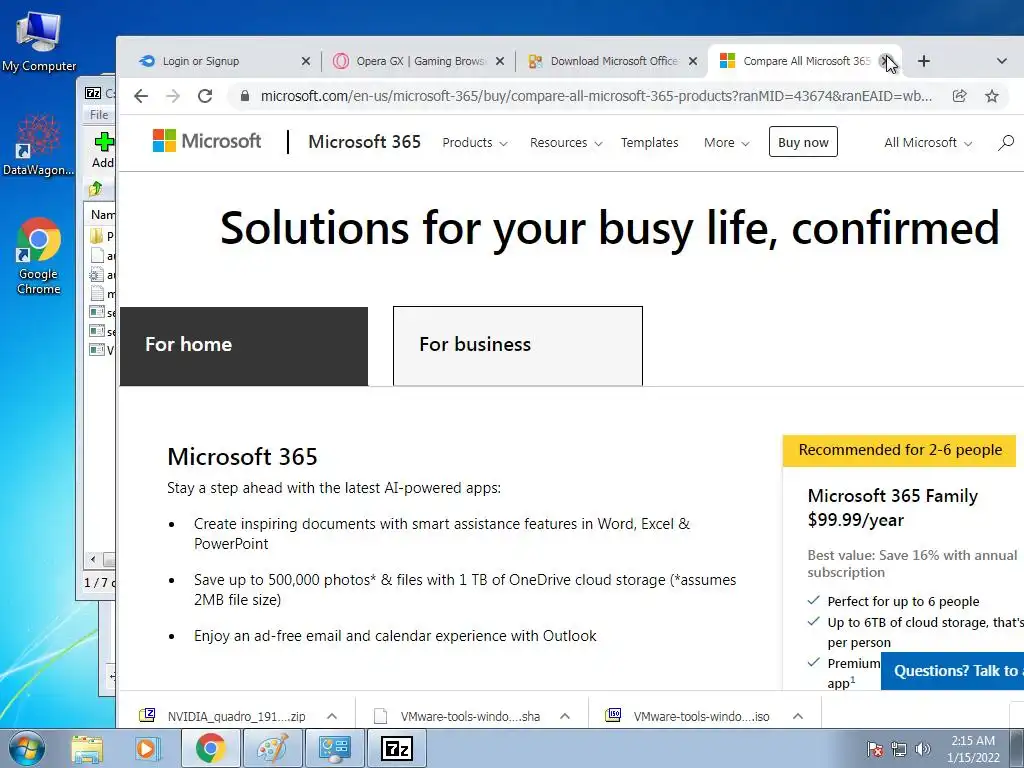This screenshot has height=768, width=1024.
Task: Click the volume speaker tray icon
Action: click(x=923, y=749)
